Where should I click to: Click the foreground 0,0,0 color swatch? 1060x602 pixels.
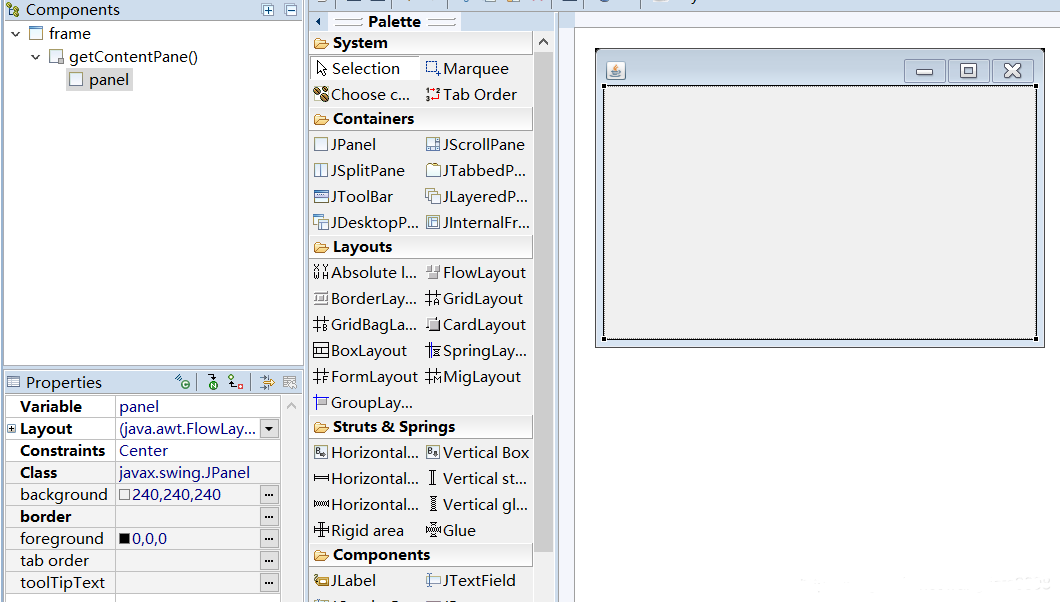click(x=124, y=538)
